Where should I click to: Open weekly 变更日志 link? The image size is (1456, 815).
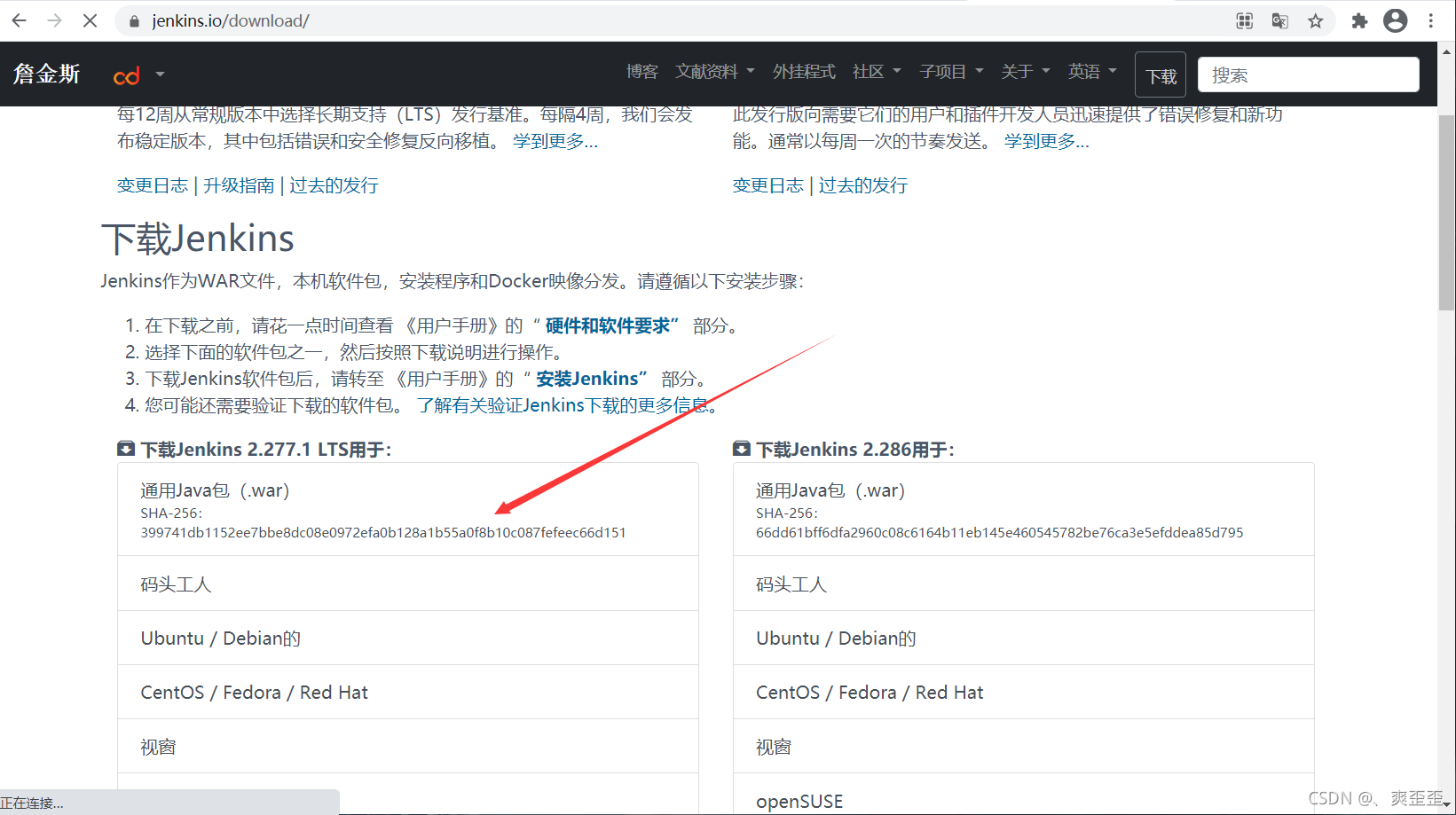point(768,185)
